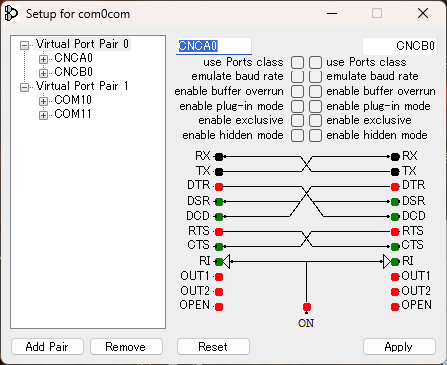Select CNCB0 port in tree

click(73, 72)
